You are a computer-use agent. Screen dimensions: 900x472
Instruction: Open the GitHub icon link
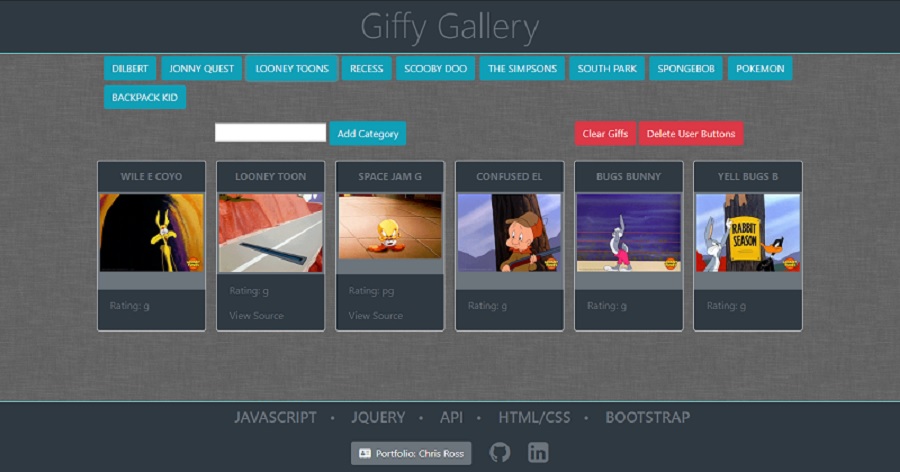499,452
